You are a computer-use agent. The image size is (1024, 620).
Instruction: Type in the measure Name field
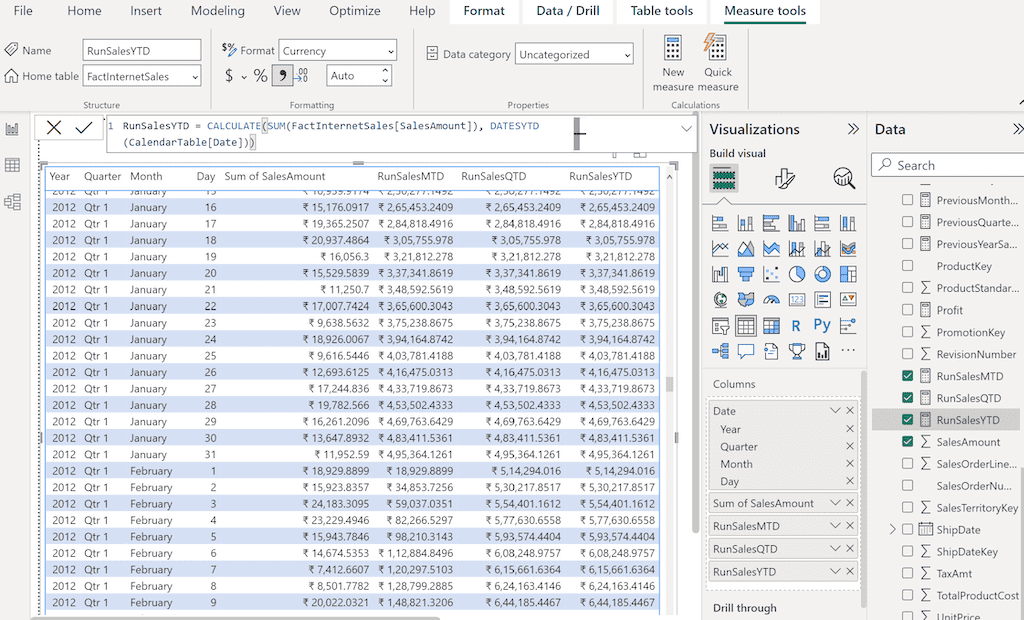140,48
